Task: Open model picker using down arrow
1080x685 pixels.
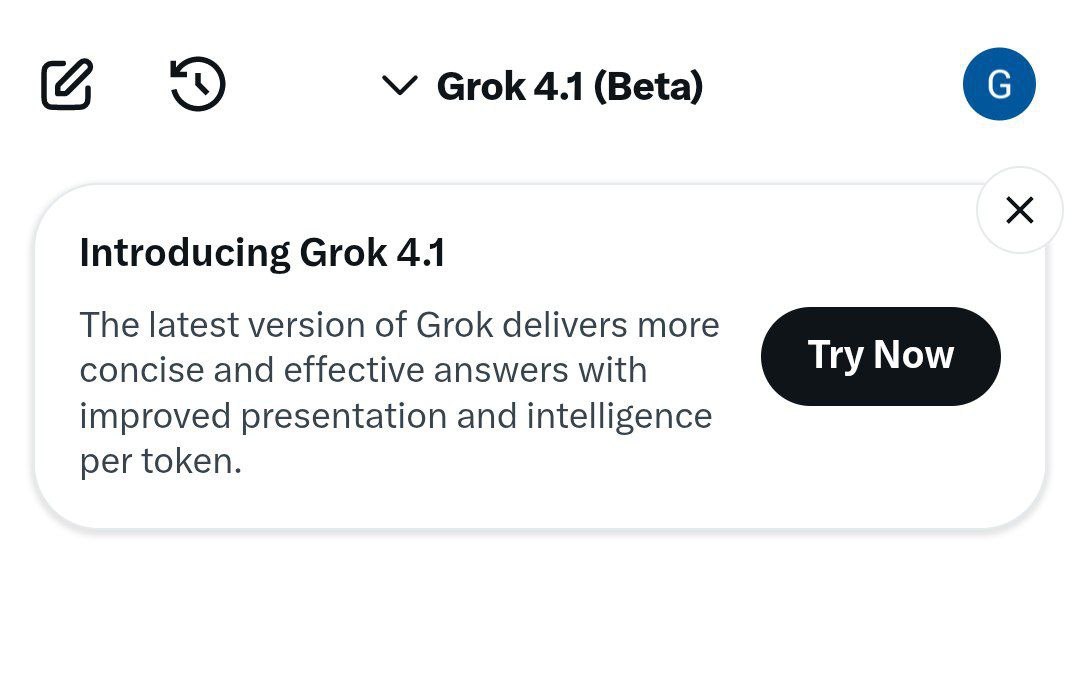Action: 399,86
